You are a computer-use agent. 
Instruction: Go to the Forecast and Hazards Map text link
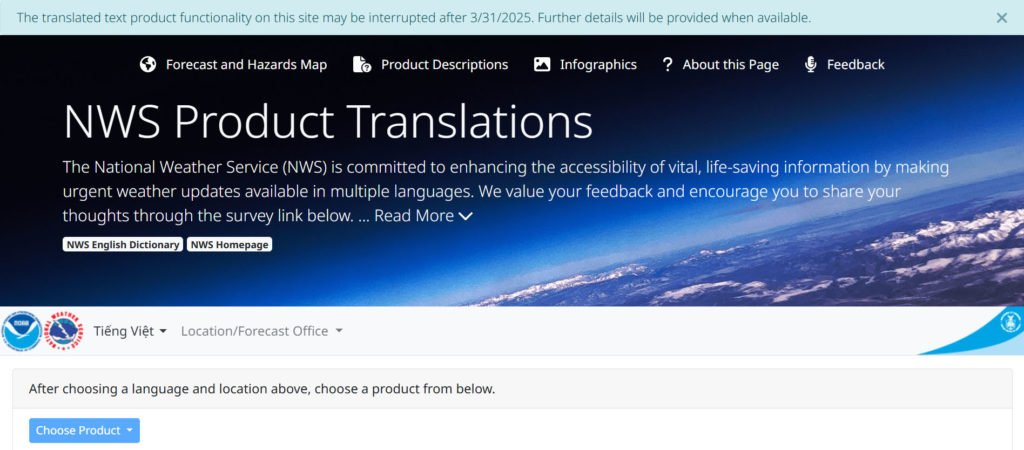(246, 64)
